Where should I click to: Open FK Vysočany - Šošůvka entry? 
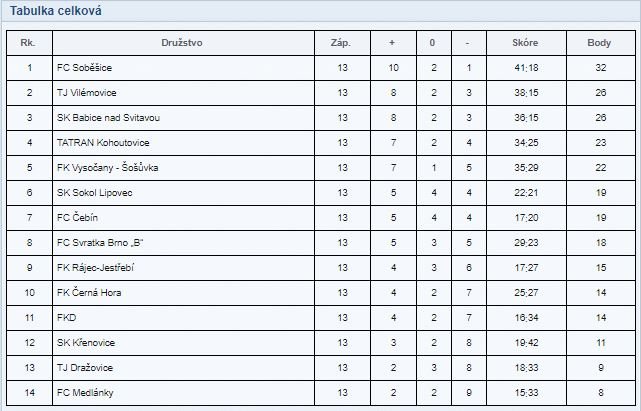click(108, 167)
